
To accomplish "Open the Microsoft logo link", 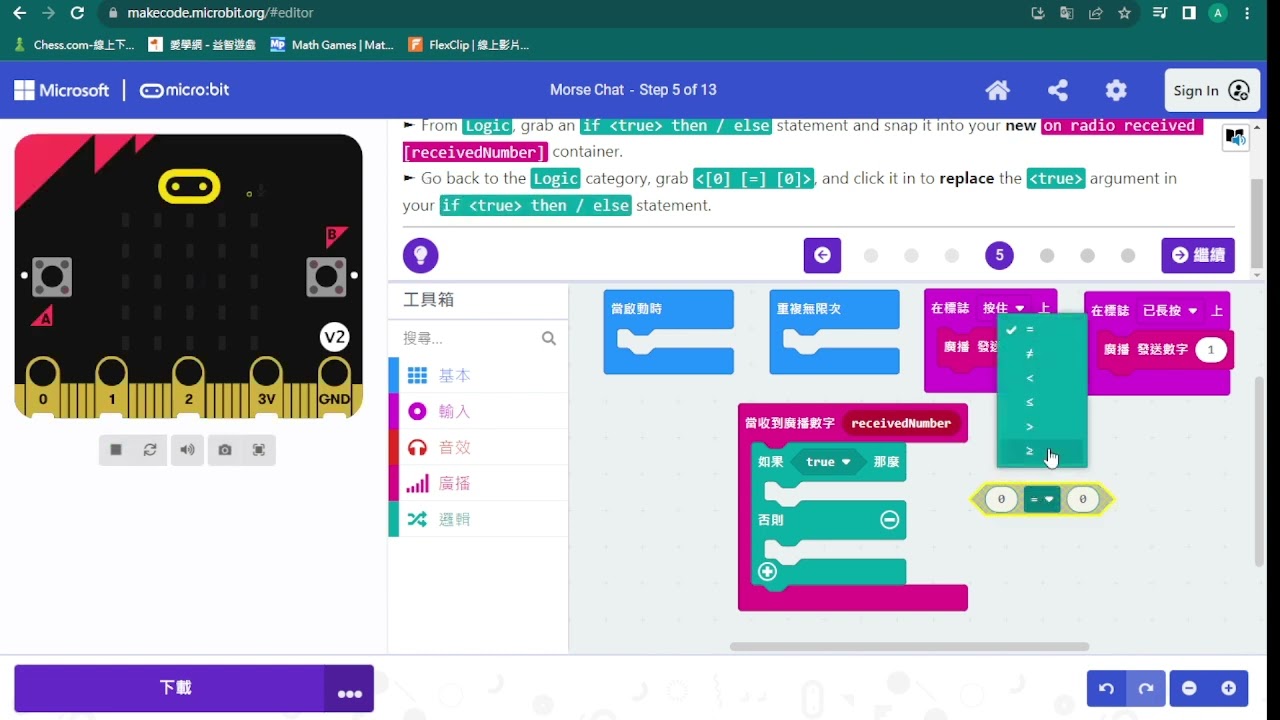I will point(62,90).
